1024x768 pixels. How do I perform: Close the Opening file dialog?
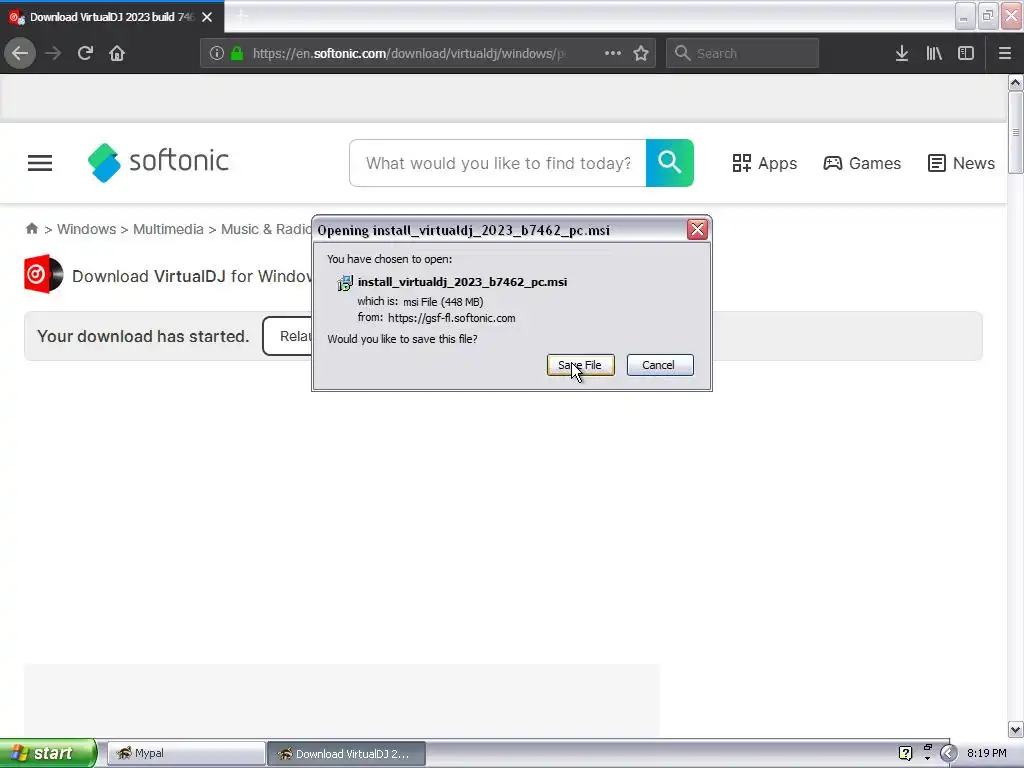(x=697, y=229)
